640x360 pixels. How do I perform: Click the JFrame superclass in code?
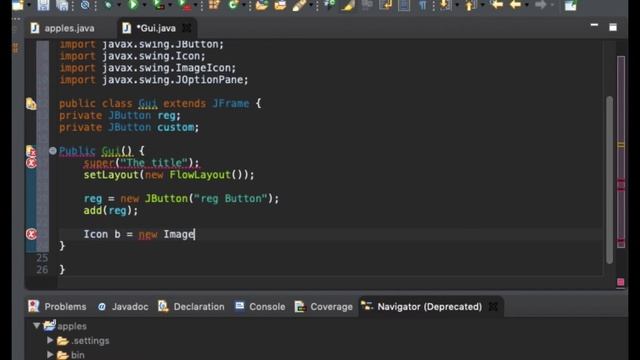coord(230,103)
